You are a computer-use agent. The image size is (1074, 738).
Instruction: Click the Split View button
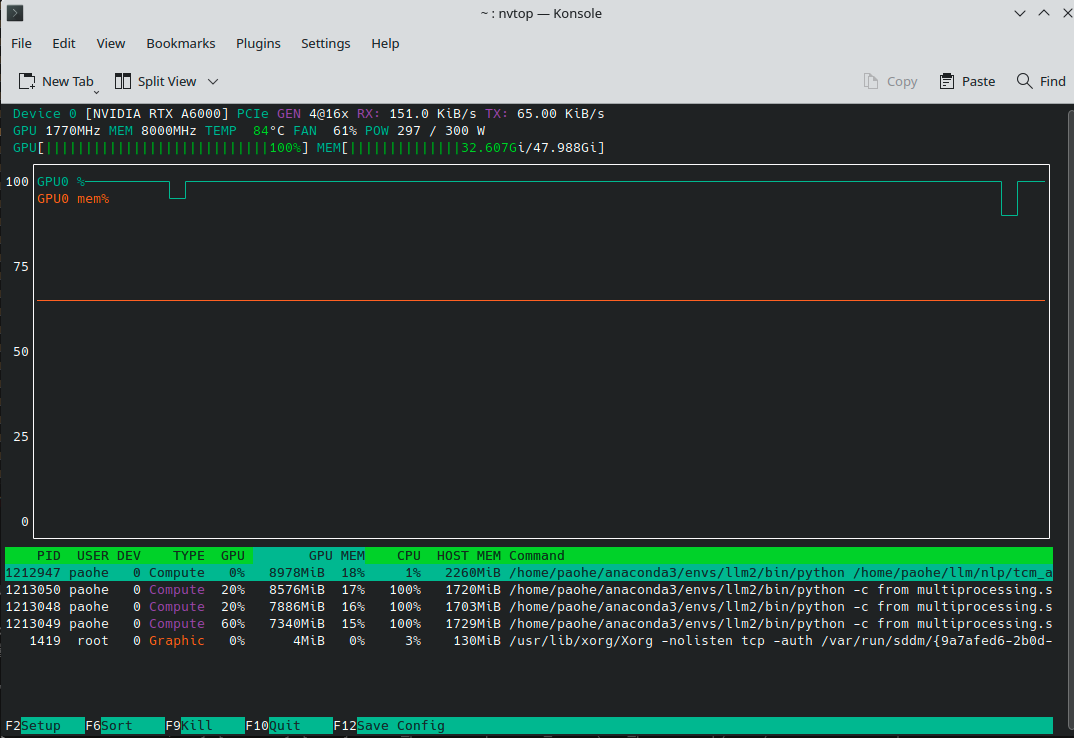click(155, 82)
